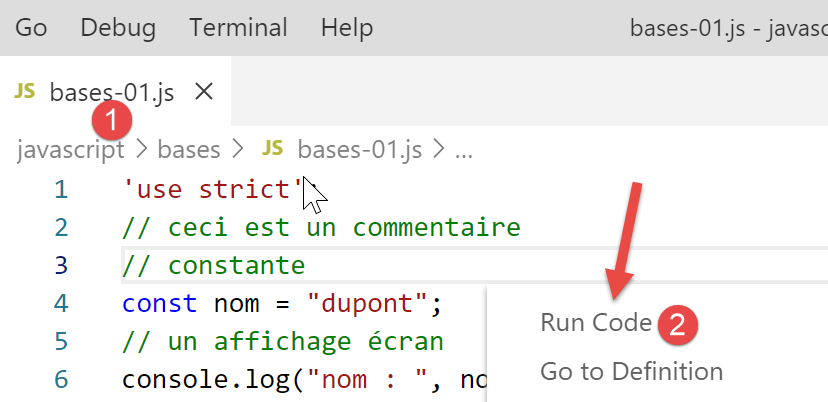Open the bases-01.js file breadcrumb
The image size is (828, 402).
pos(359,150)
